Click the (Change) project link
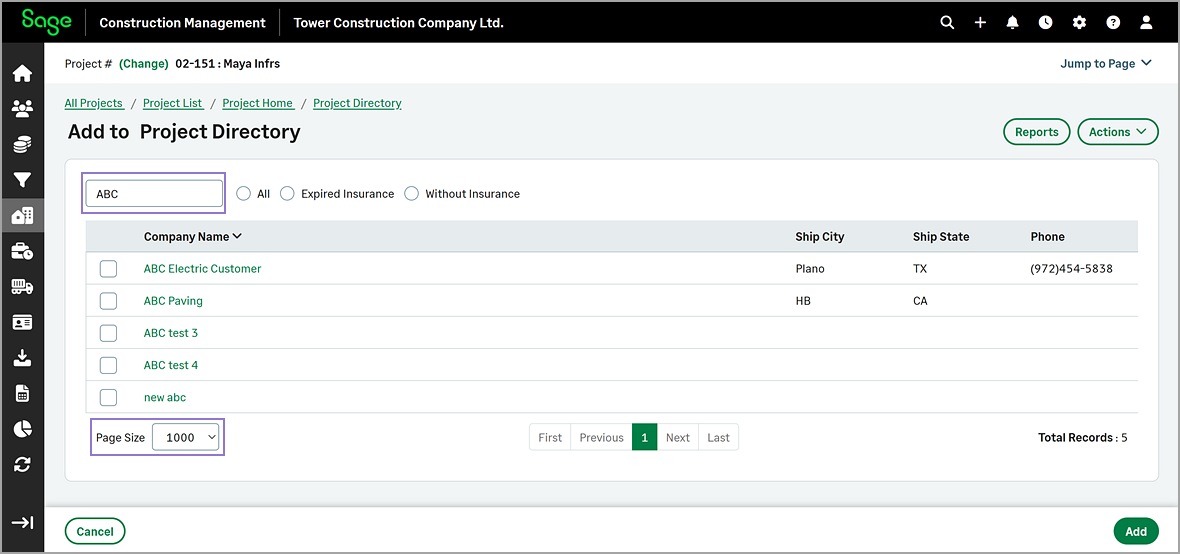The width and height of the screenshot is (1180, 554). (144, 64)
